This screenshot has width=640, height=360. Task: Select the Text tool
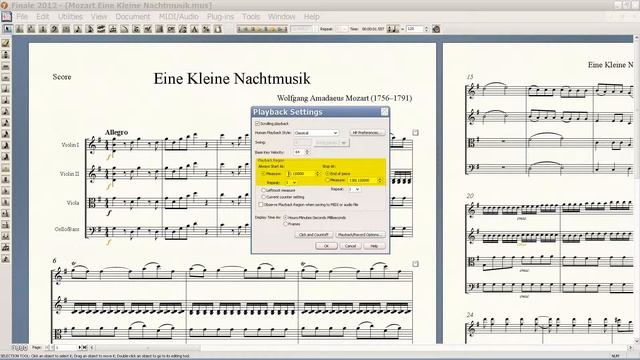pos(195,29)
